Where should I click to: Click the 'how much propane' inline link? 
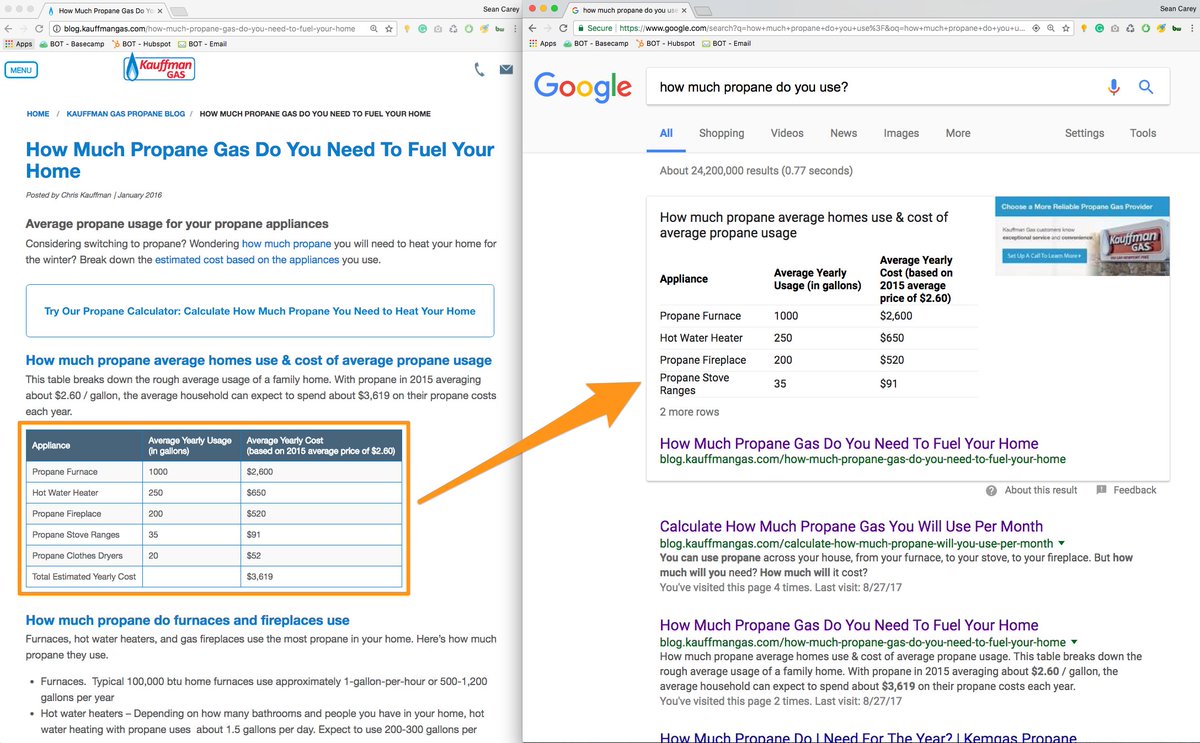[x=286, y=244]
